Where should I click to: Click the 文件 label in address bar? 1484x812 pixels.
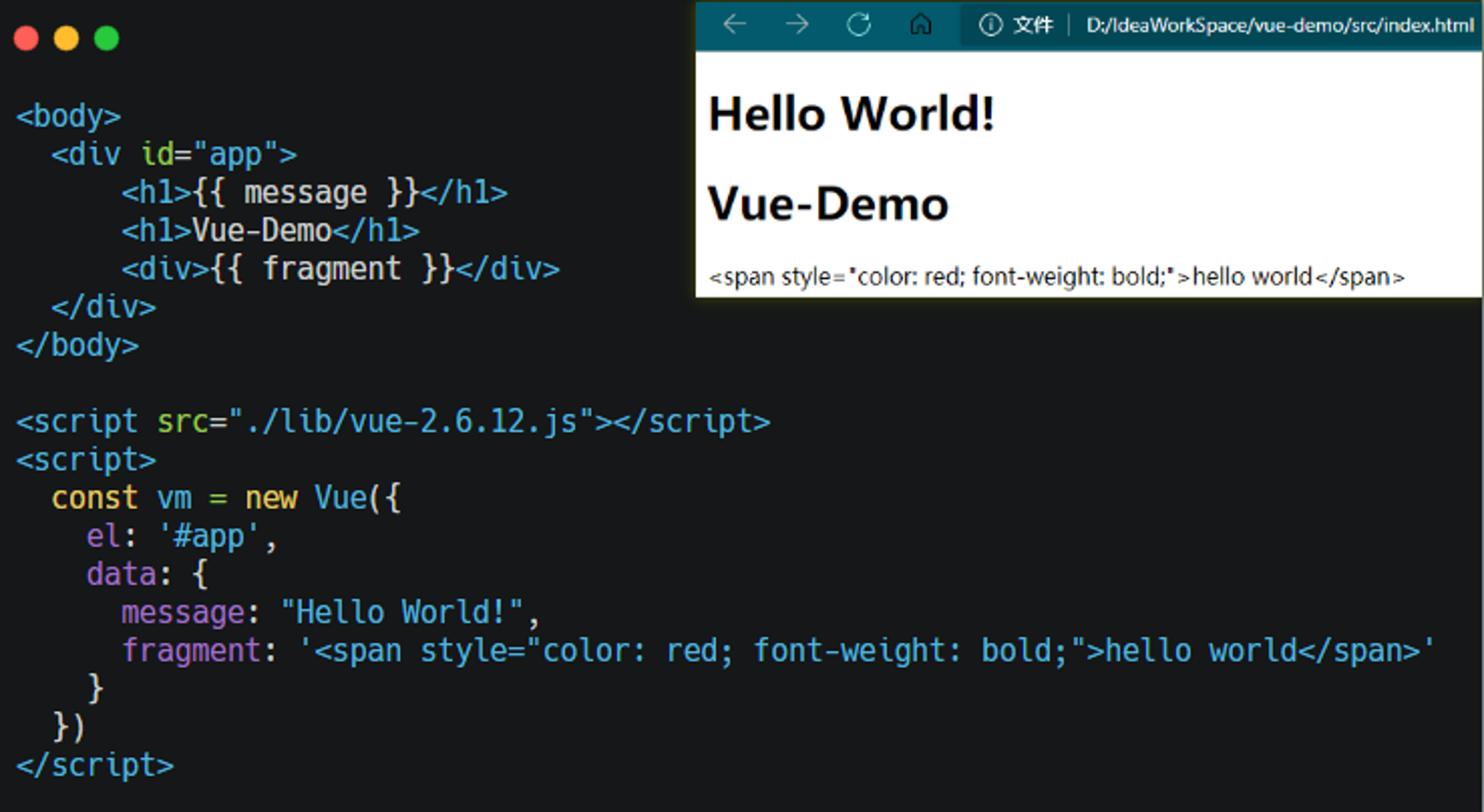point(1033,25)
